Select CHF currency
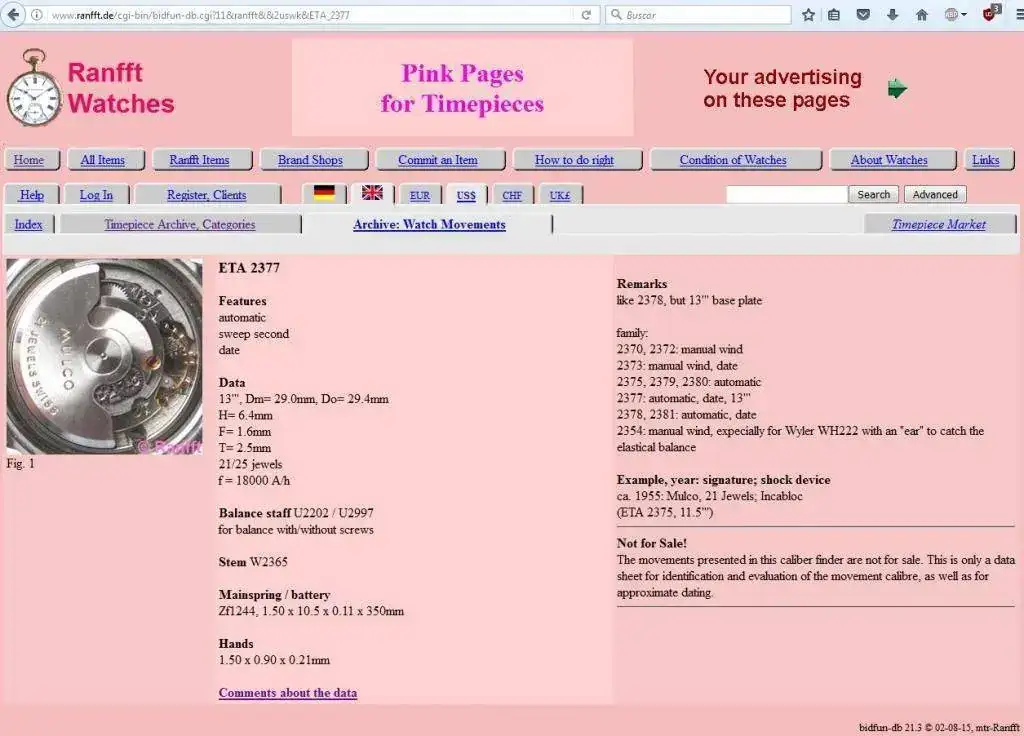1024x736 pixels. (513, 195)
